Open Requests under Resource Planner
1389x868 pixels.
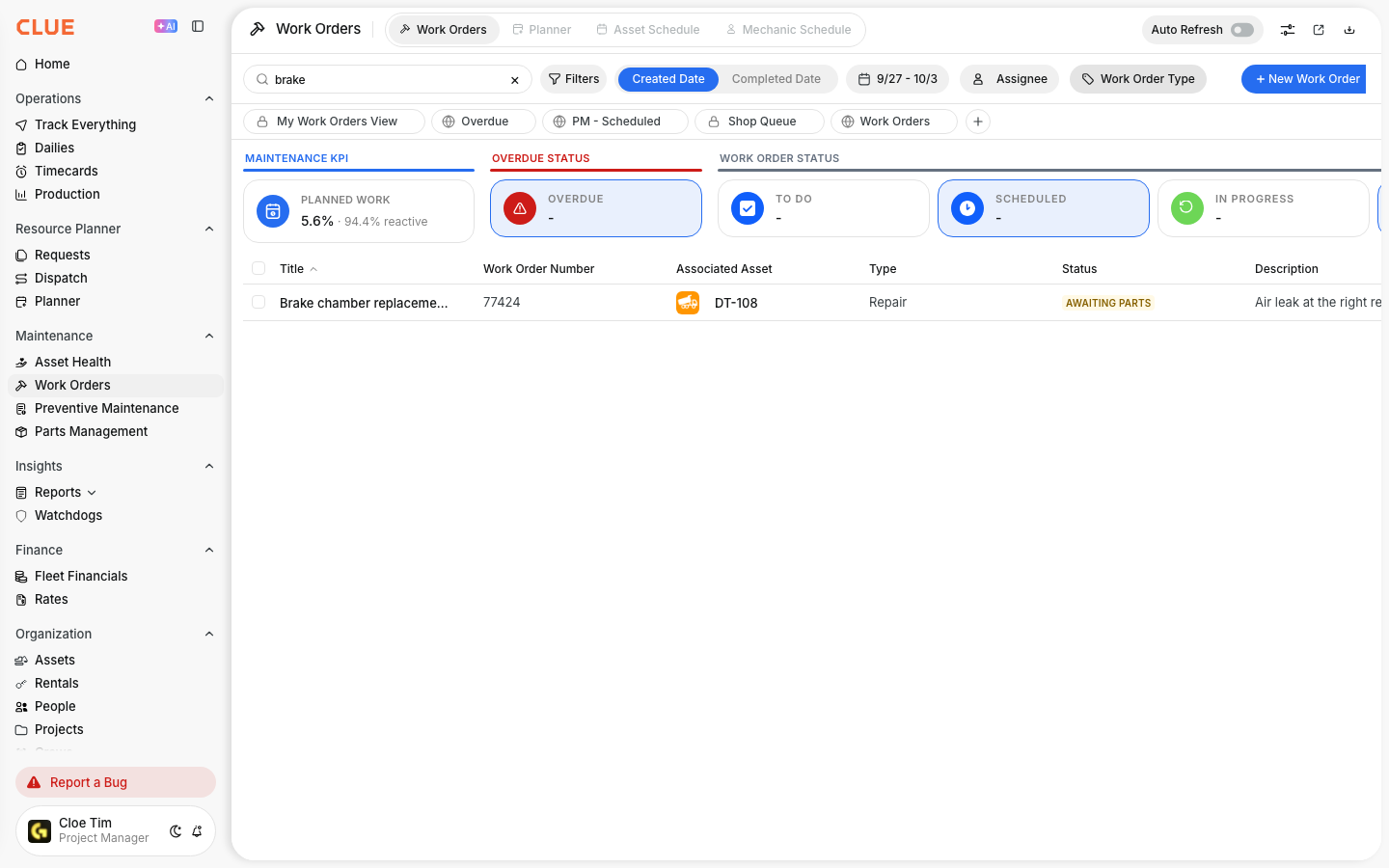click(x=62, y=255)
